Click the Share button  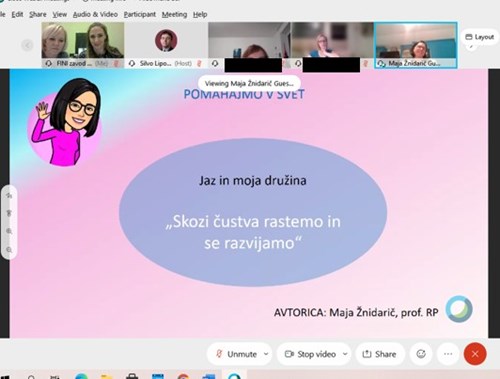coord(380,354)
